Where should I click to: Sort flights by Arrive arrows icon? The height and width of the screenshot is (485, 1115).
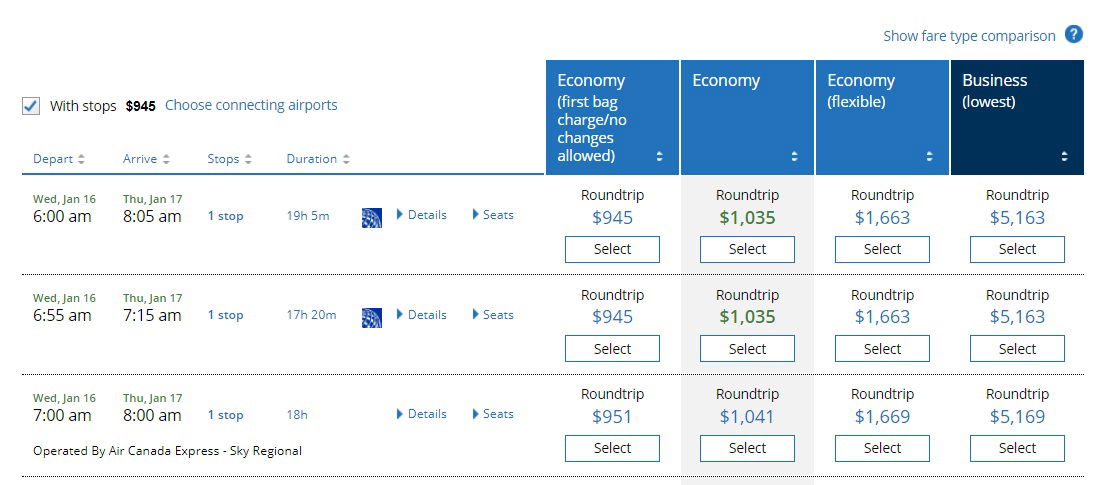tap(166, 159)
